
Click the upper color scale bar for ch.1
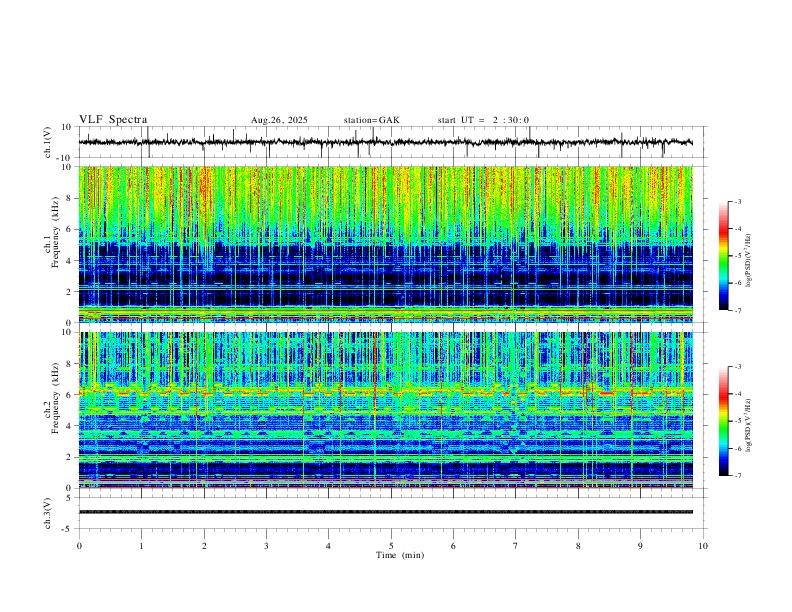pyautogui.click(x=724, y=256)
